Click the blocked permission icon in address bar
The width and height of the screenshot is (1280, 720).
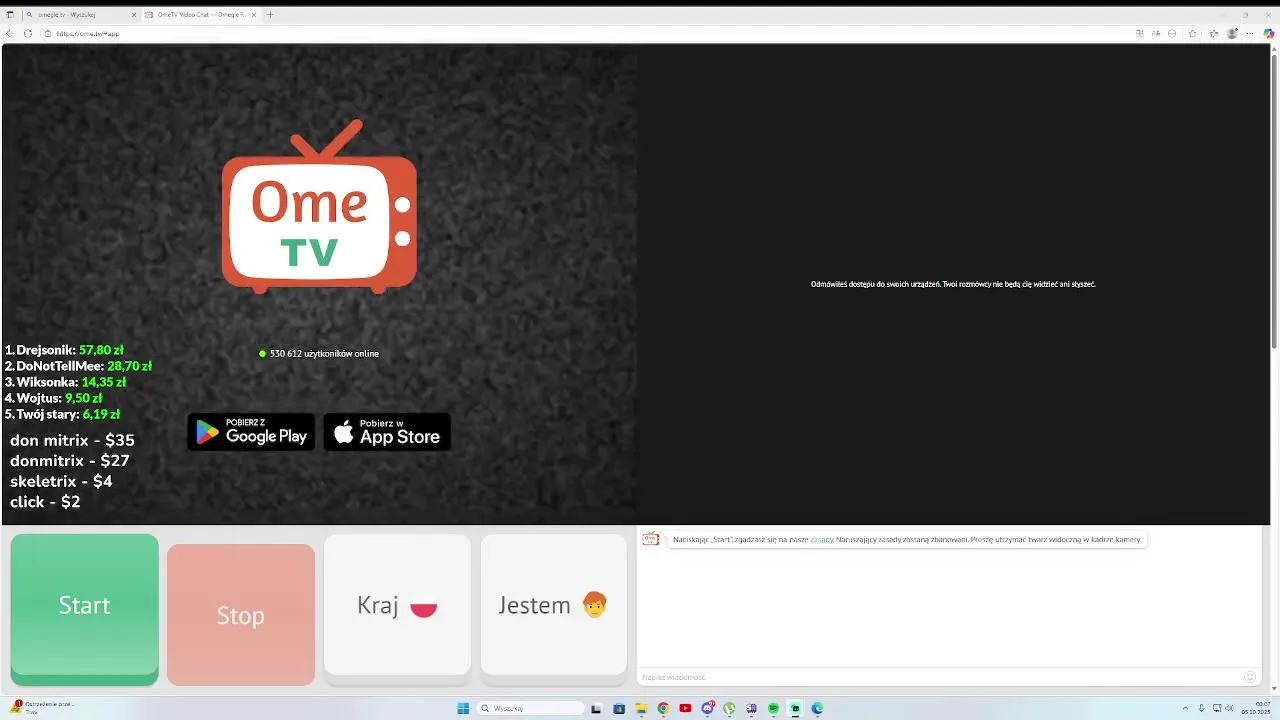[x=1172, y=33]
